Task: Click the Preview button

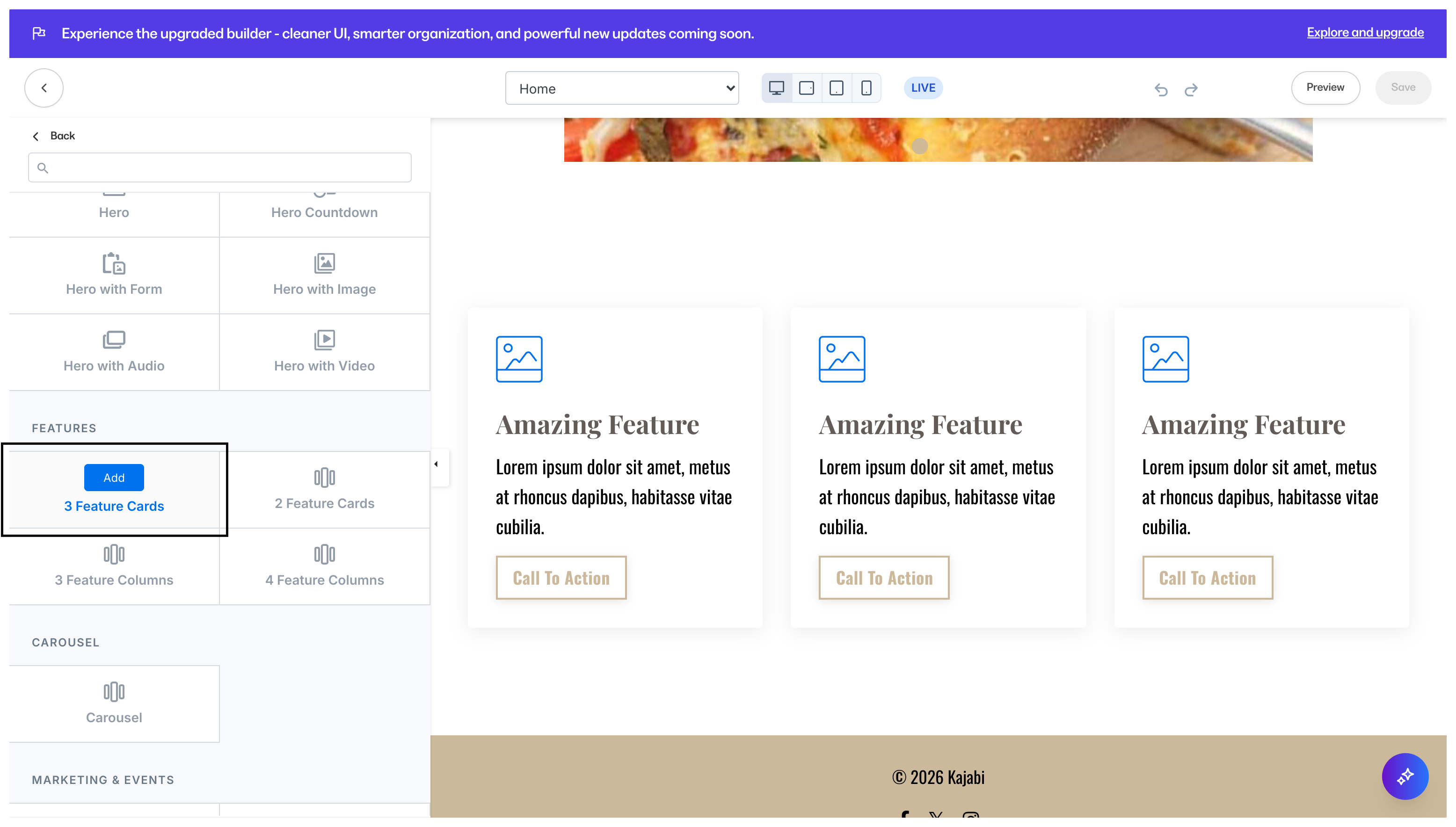Action: (x=1325, y=87)
